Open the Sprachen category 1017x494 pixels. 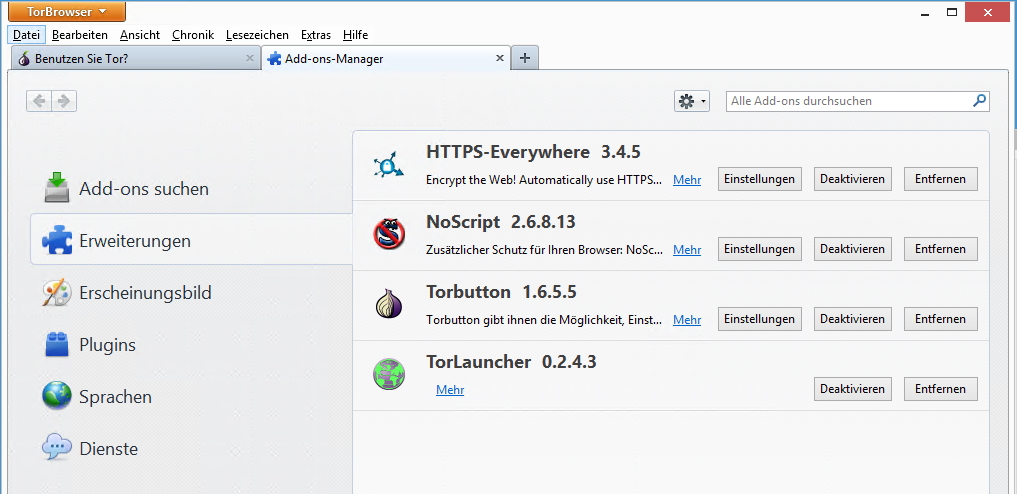coord(191,396)
